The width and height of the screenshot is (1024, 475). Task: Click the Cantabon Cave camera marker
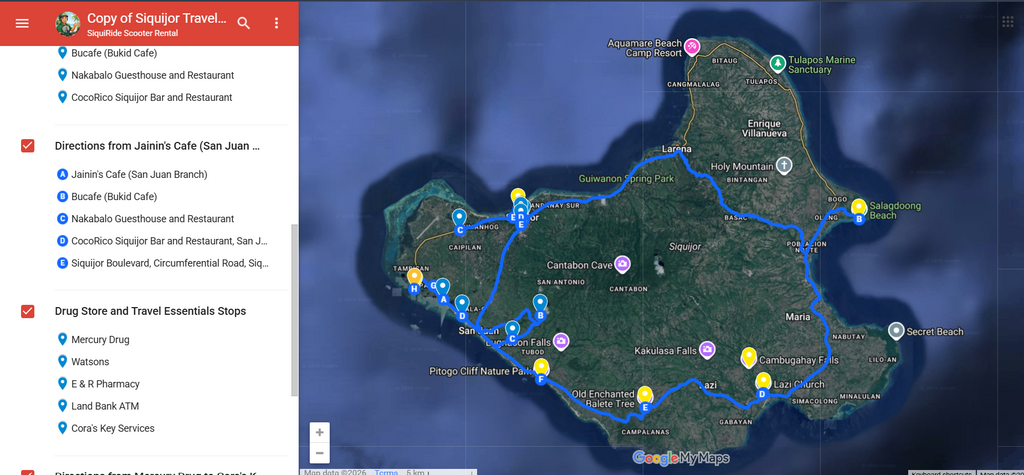point(622,264)
